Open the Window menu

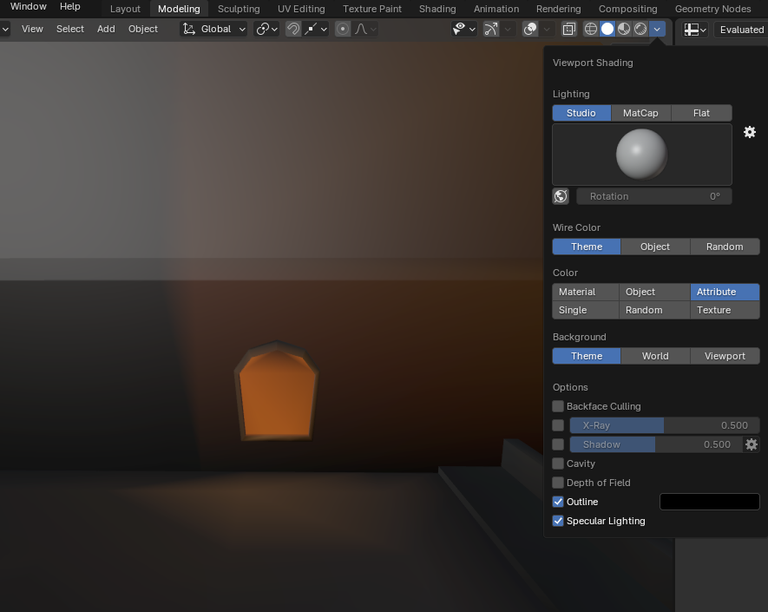click(x=28, y=7)
